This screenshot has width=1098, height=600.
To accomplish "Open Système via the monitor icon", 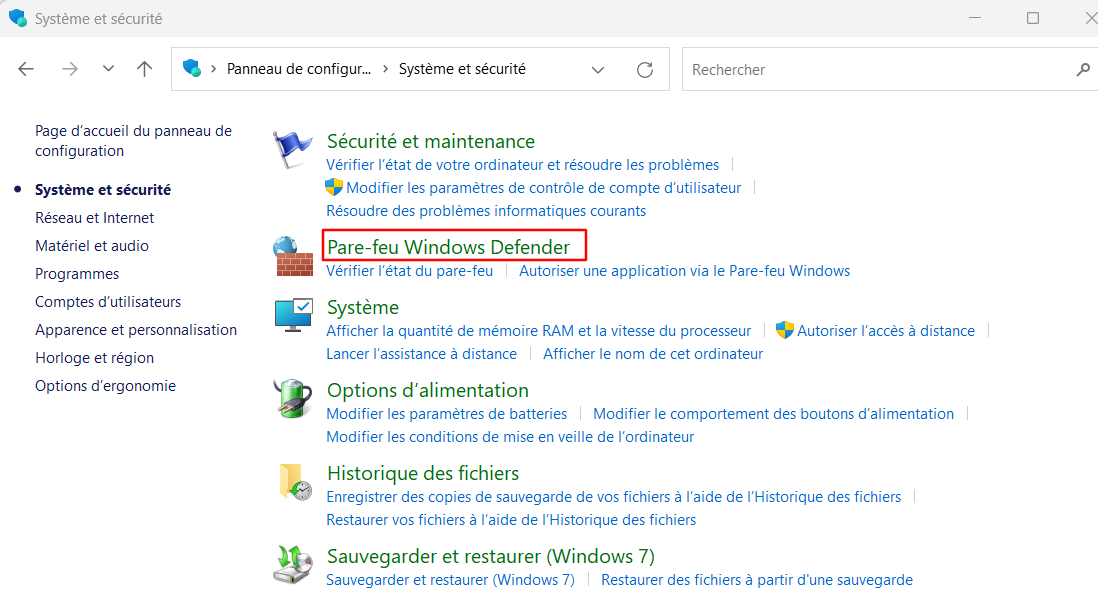I will point(292,314).
